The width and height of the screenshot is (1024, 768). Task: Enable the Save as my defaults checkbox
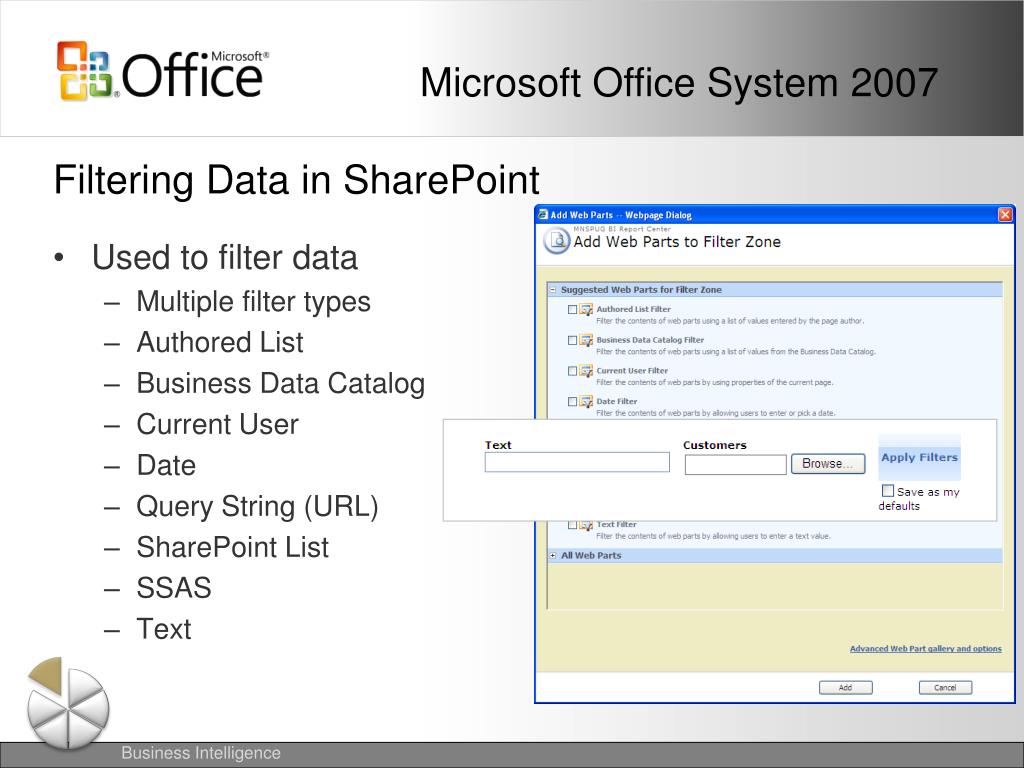[888, 490]
